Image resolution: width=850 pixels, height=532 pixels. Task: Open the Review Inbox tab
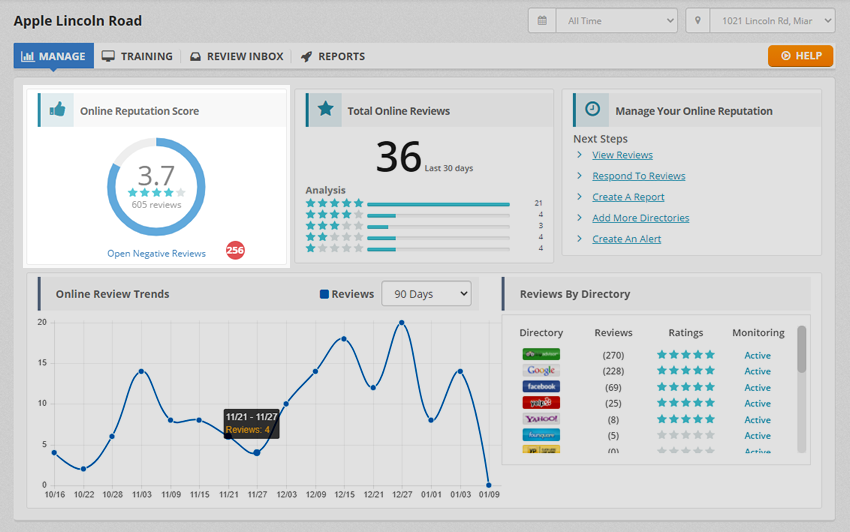236,57
